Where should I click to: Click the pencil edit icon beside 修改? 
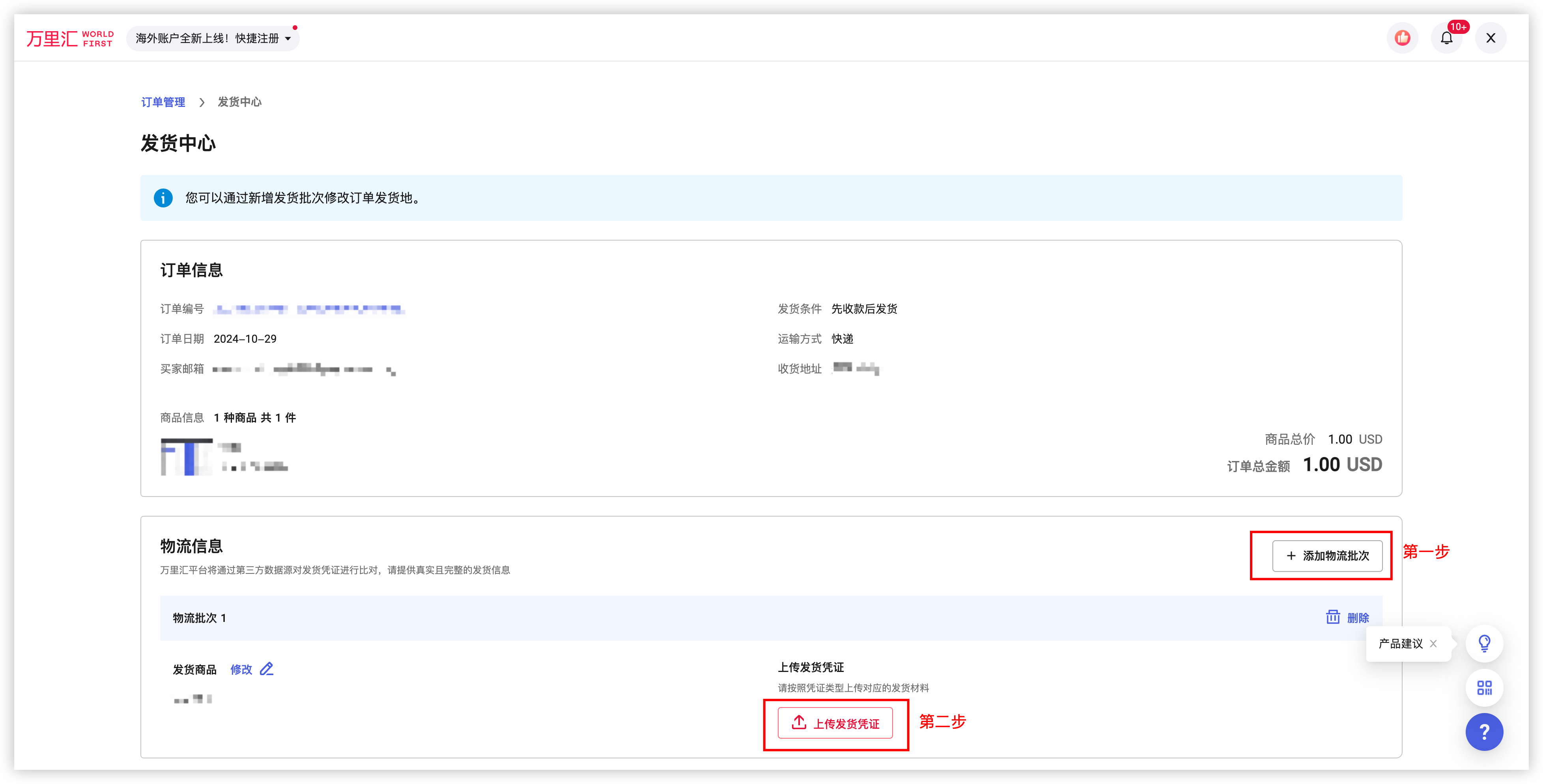tap(267, 669)
